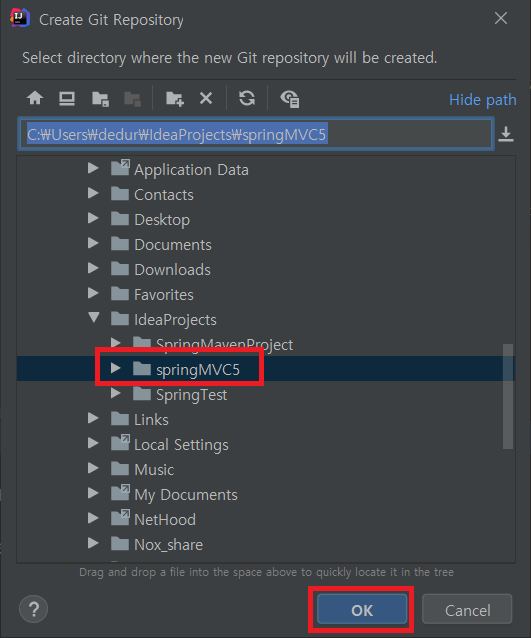Click inside the directory path field
The width and height of the screenshot is (531, 638).
(x=256, y=134)
